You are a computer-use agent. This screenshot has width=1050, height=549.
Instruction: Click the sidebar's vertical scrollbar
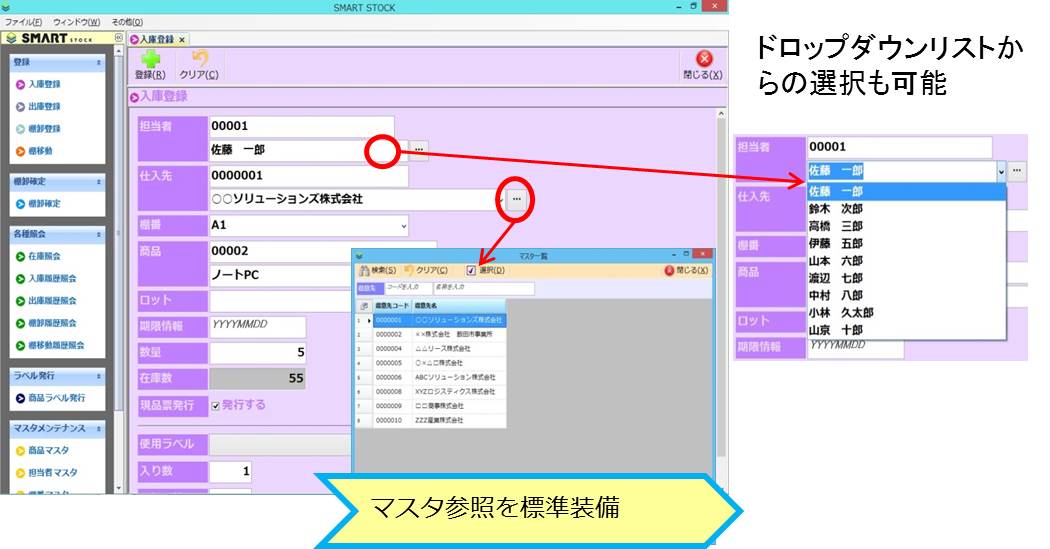(119, 268)
